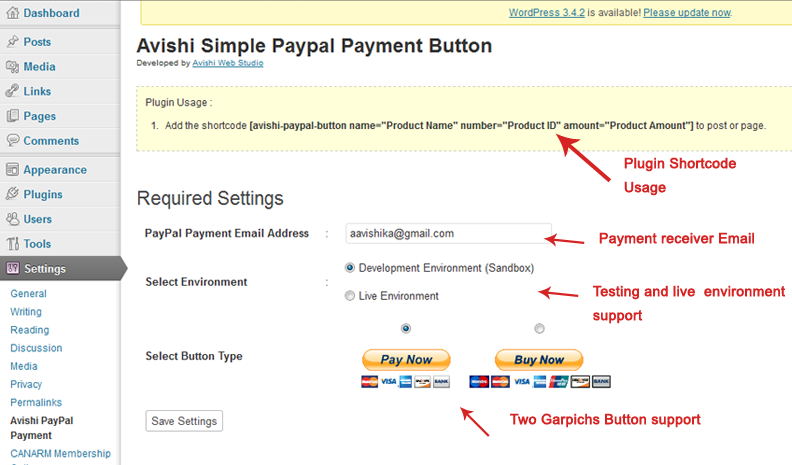Viewport: 792px width, 465px height.
Task: Select Development Environment (Sandbox) option
Action: (x=350, y=268)
